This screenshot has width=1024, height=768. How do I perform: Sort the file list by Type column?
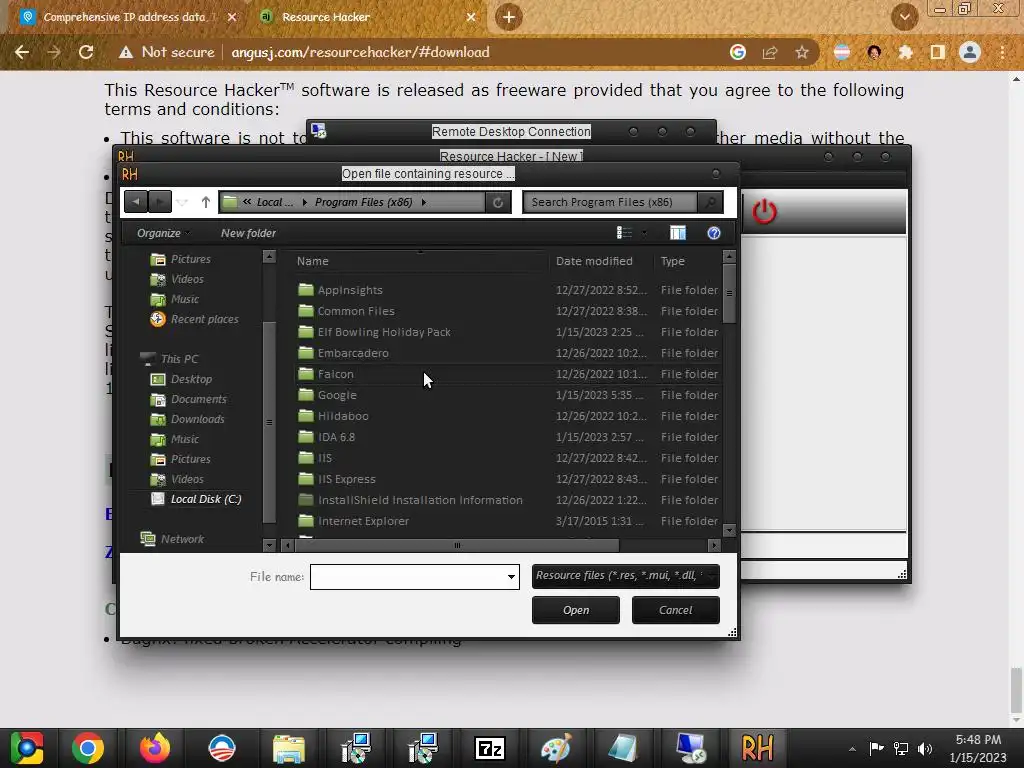(688, 261)
